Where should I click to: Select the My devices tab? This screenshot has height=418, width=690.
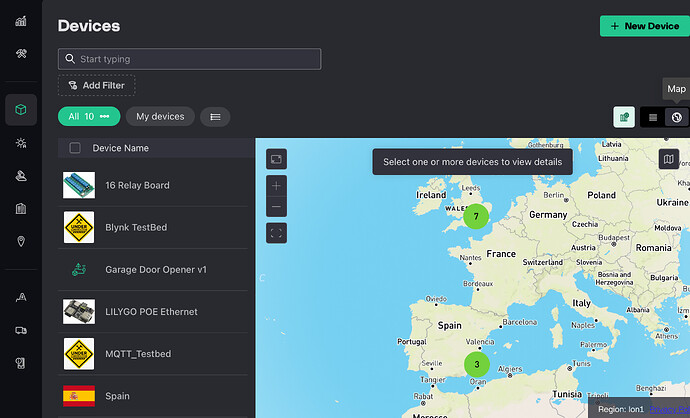point(160,117)
